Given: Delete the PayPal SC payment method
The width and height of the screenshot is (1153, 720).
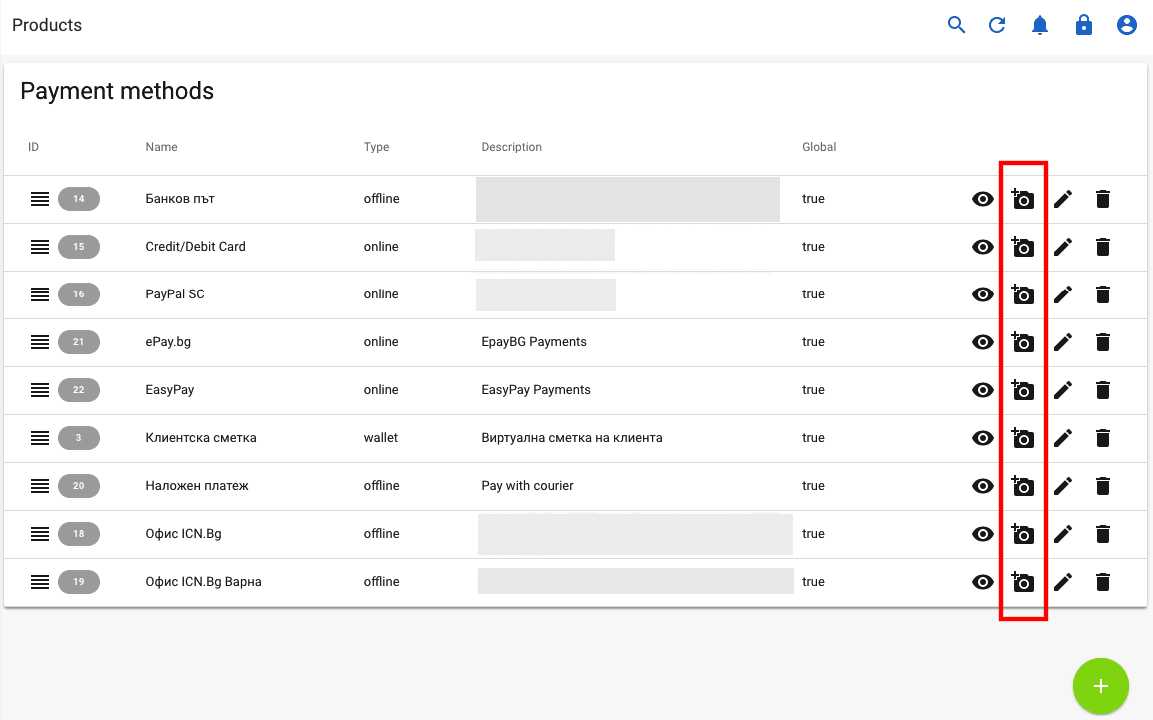Looking at the screenshot, I should point(1103,294).
